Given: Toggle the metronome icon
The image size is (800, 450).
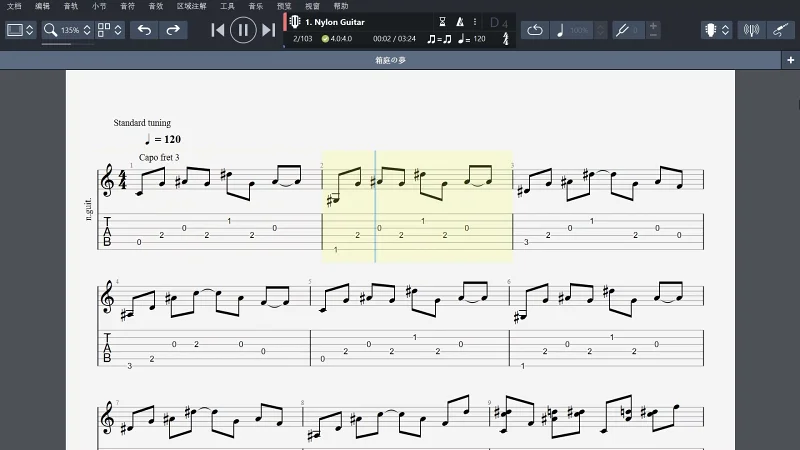Looking at the screenshot, I should point(460,21).
